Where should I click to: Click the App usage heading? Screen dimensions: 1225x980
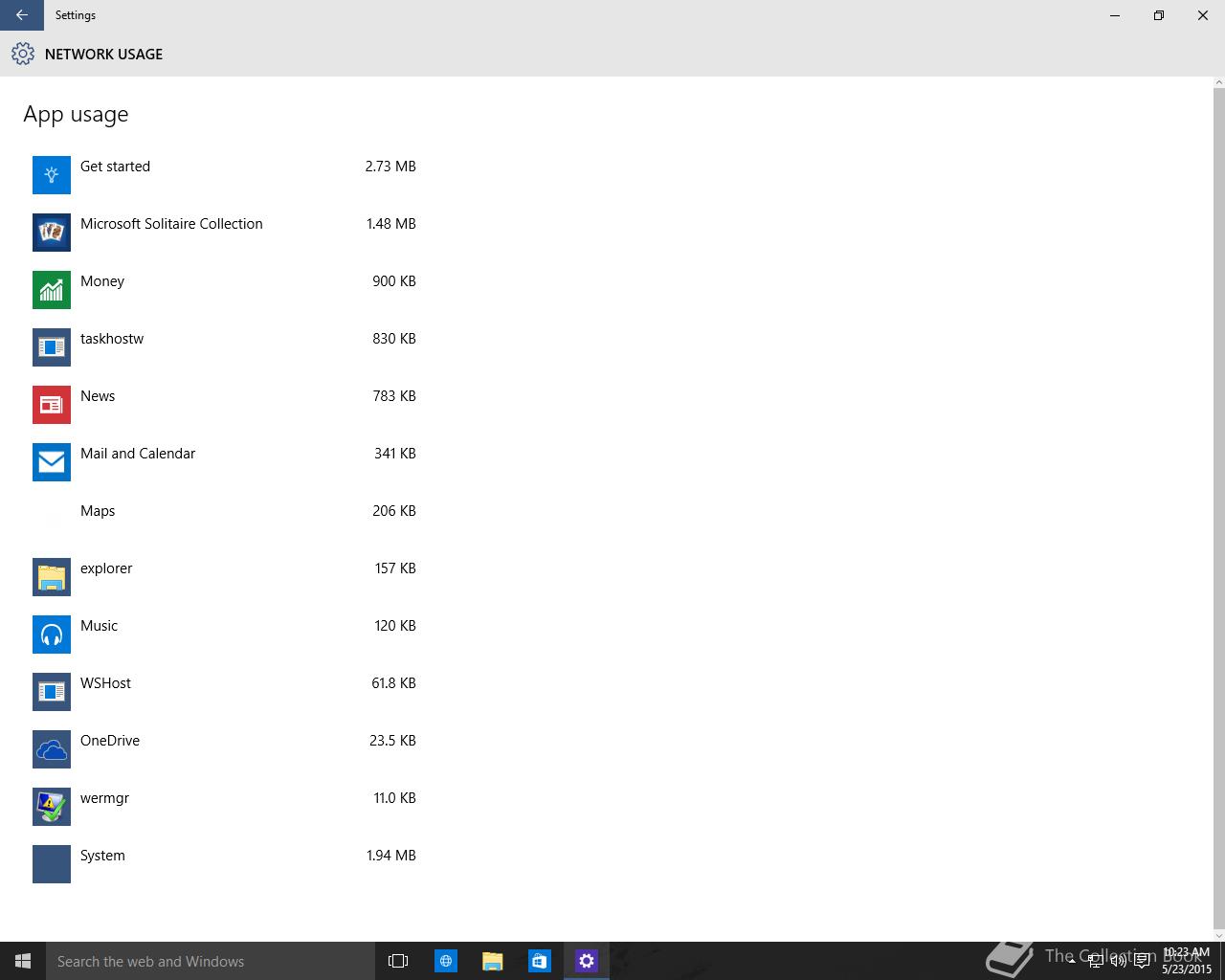click(76, 115)
